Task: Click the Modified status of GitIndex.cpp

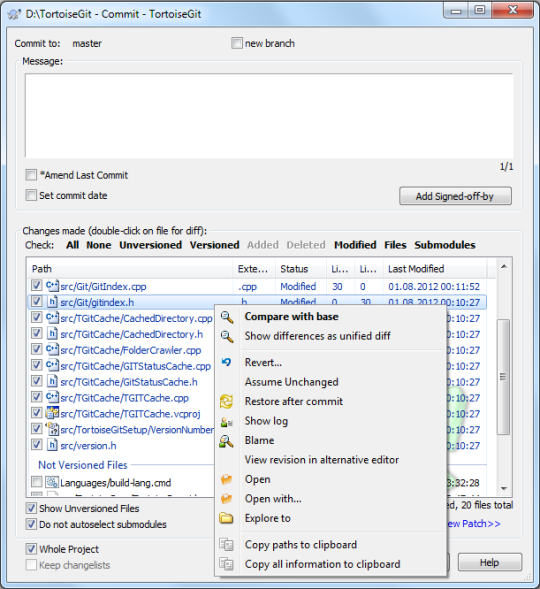Action: pos(298,287)
